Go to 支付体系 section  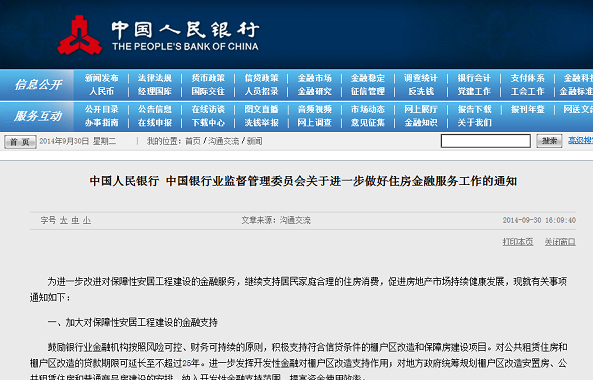[x=528, y=78]
